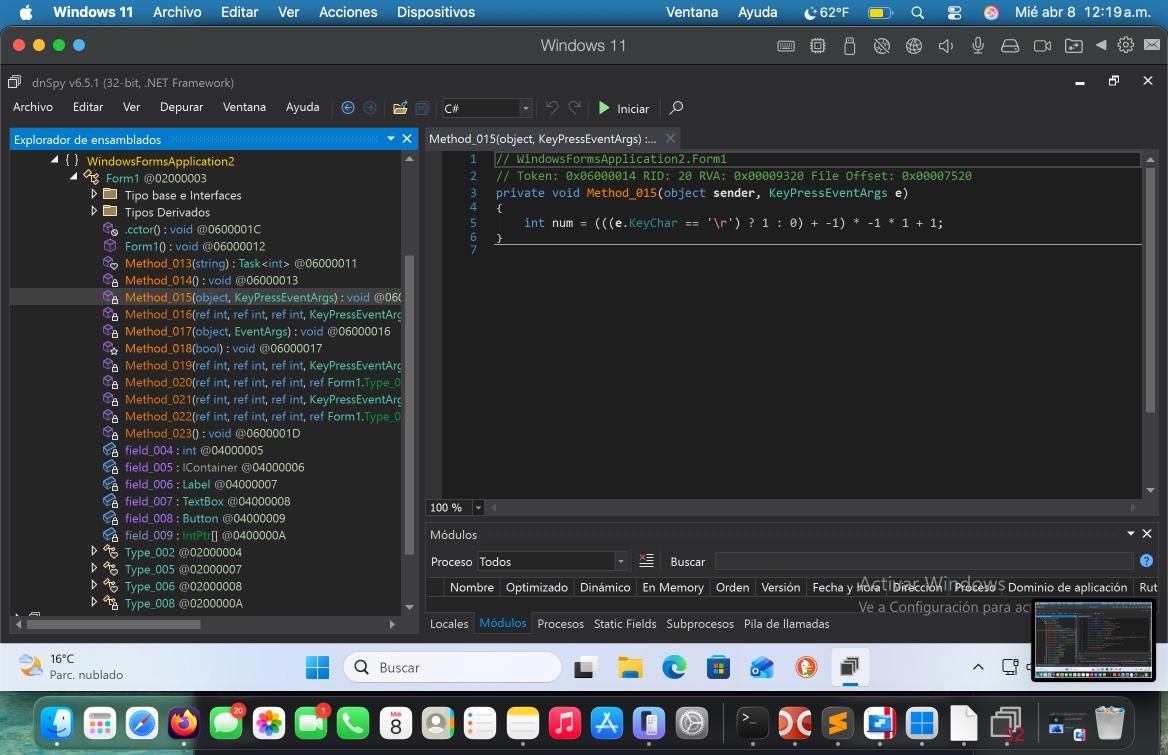1168x755 pixels.
Task: Click the open file folder icon
Action: coord(400,108)
